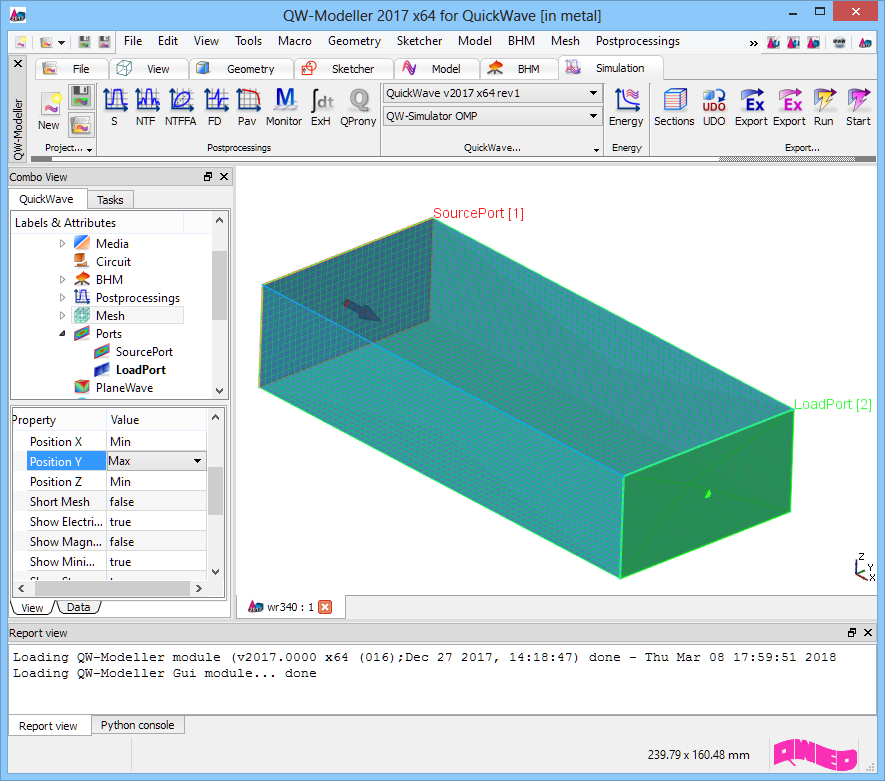Open the Geometry menu
Screen dimensions: 885x781
tap(354, 41)
